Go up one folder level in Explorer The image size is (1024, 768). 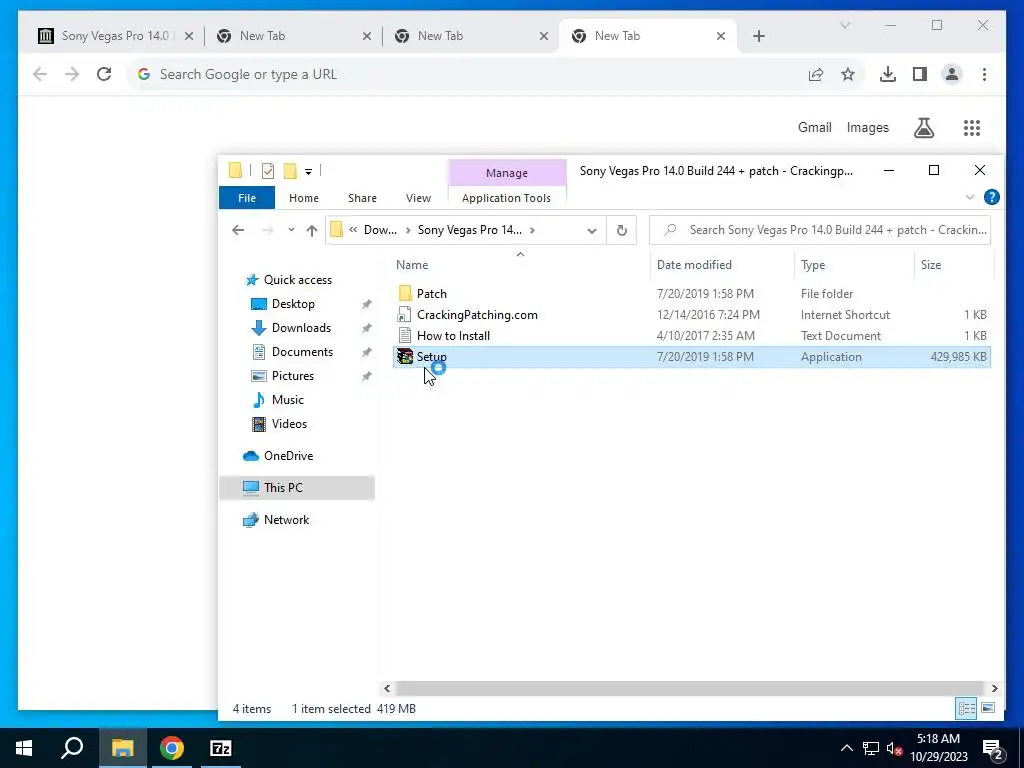click(312, 230)
